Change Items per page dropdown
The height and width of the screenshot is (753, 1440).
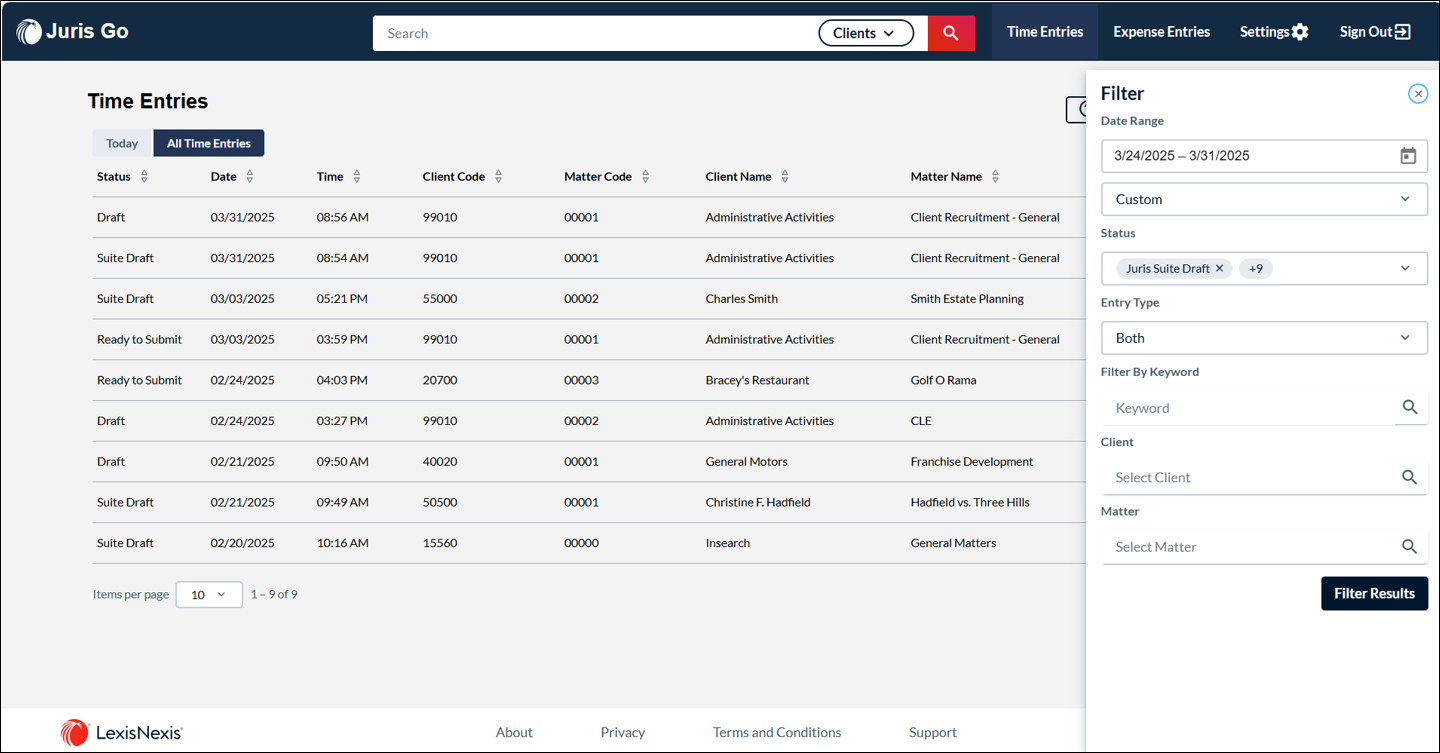click(209, 595)
